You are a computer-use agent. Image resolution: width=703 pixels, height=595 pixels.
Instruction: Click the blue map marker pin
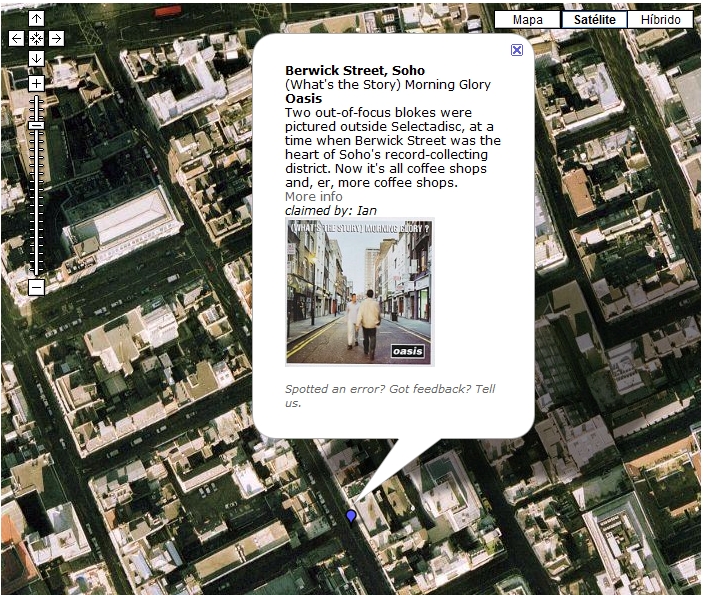[351, 516]
